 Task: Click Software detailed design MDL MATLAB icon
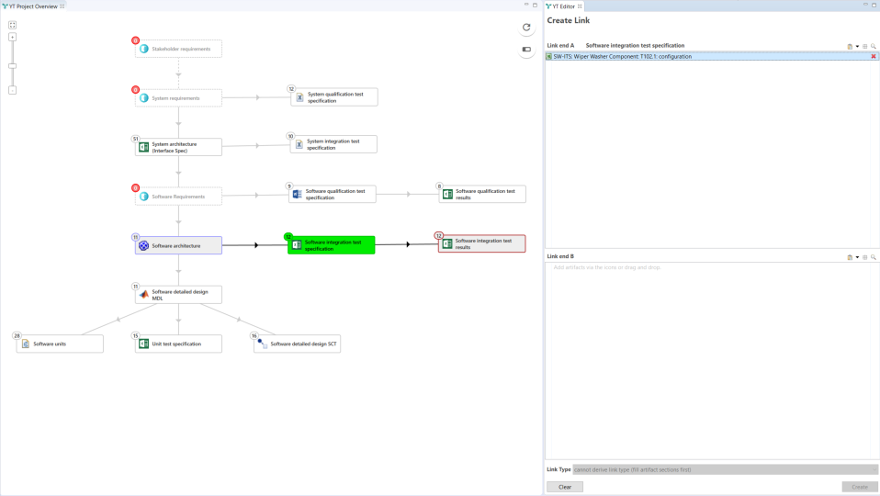[x=144, y=295]
